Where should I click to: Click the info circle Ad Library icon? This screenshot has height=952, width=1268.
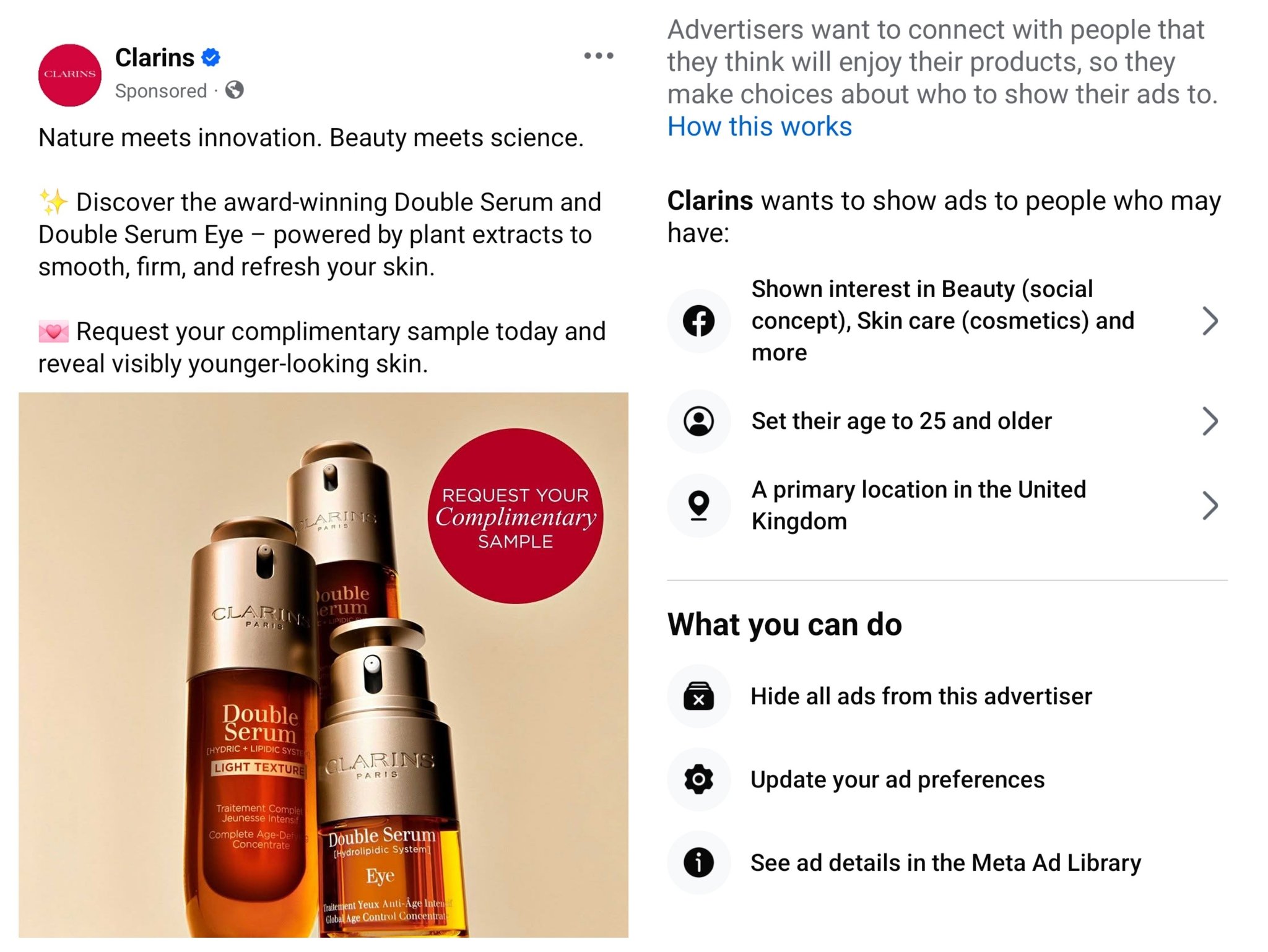coord(699,862)
